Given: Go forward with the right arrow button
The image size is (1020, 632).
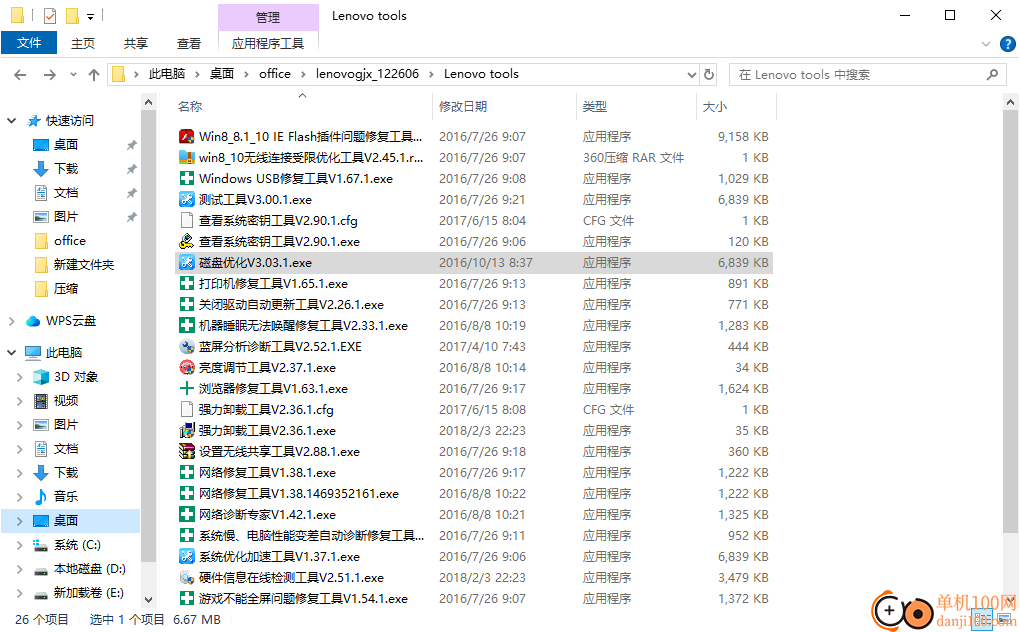Looking at the screenshot, I should click(49, 75).
